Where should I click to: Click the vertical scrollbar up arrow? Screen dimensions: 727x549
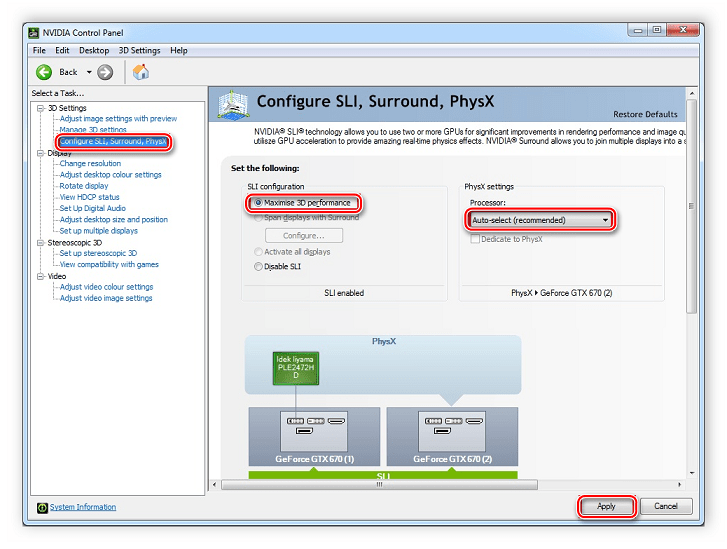[692, 93]
